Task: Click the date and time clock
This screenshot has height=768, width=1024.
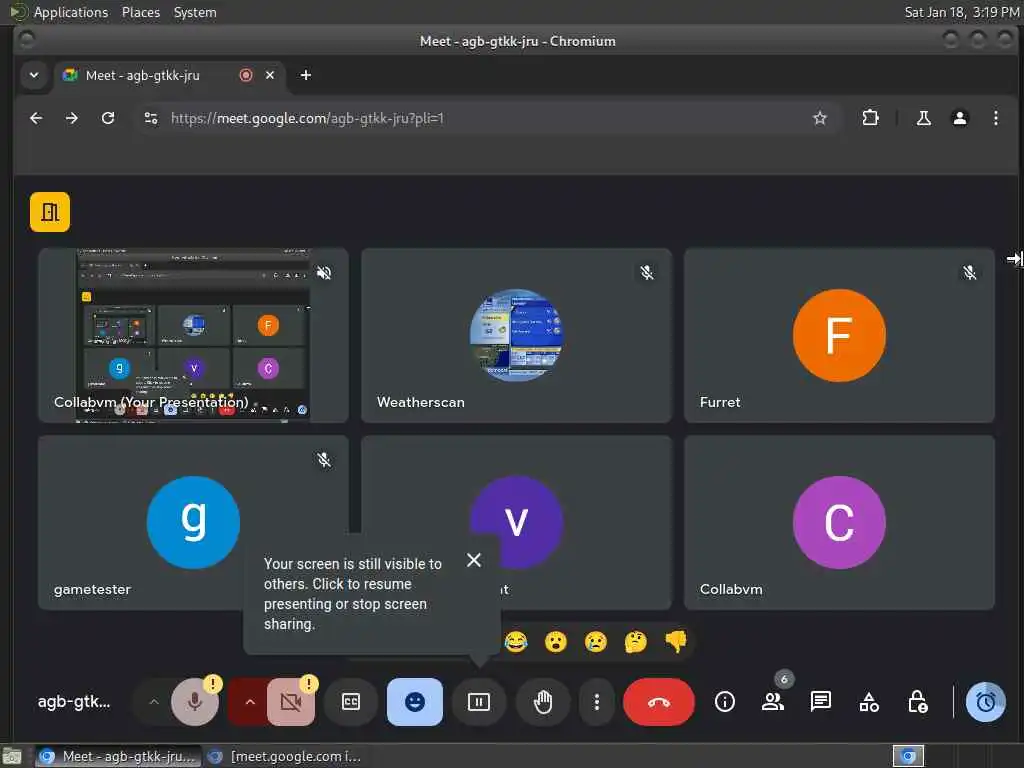Action: click(961, 12)
